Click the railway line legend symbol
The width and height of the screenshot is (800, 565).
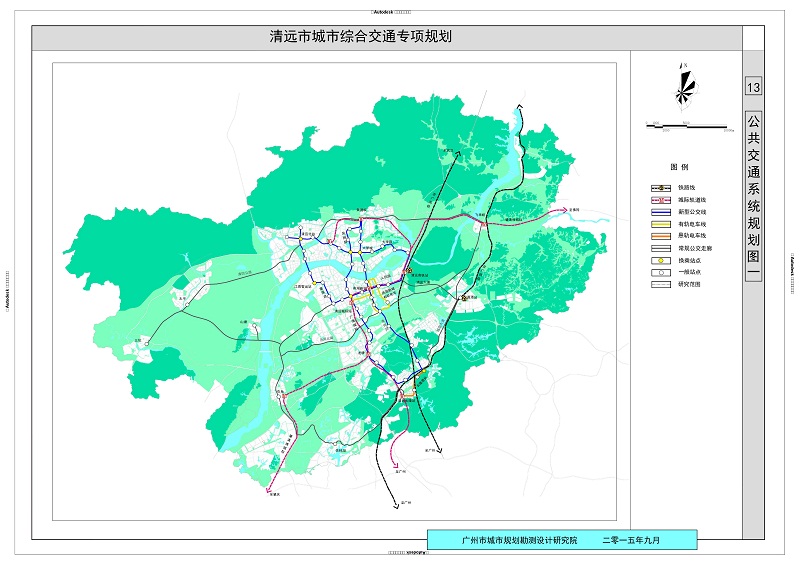tap(659, 186)
